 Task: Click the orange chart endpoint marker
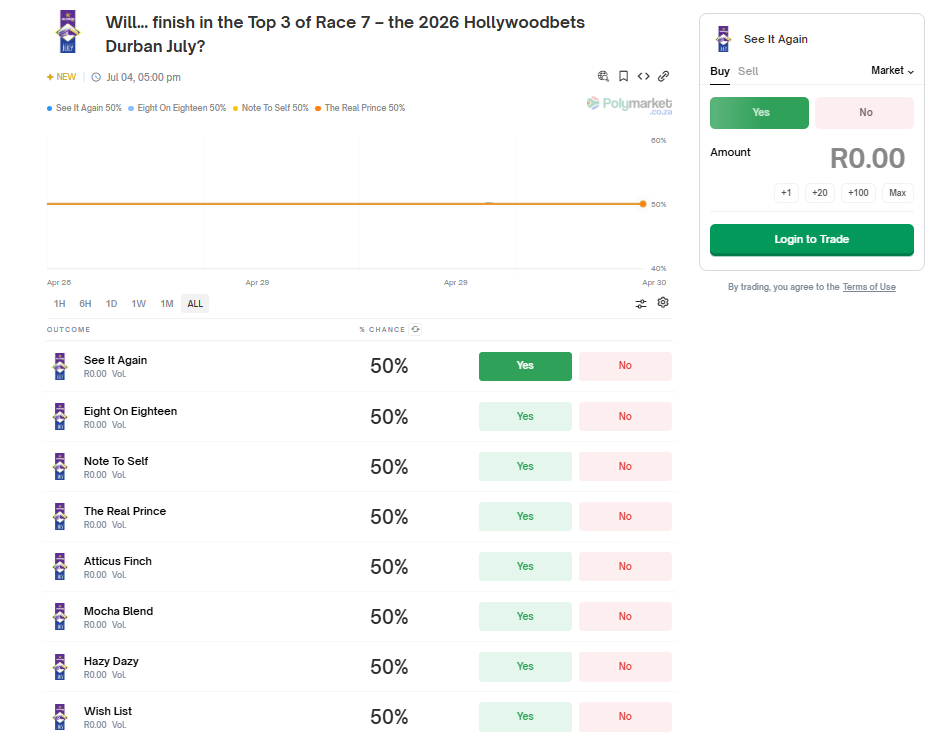tap(643, 204)
